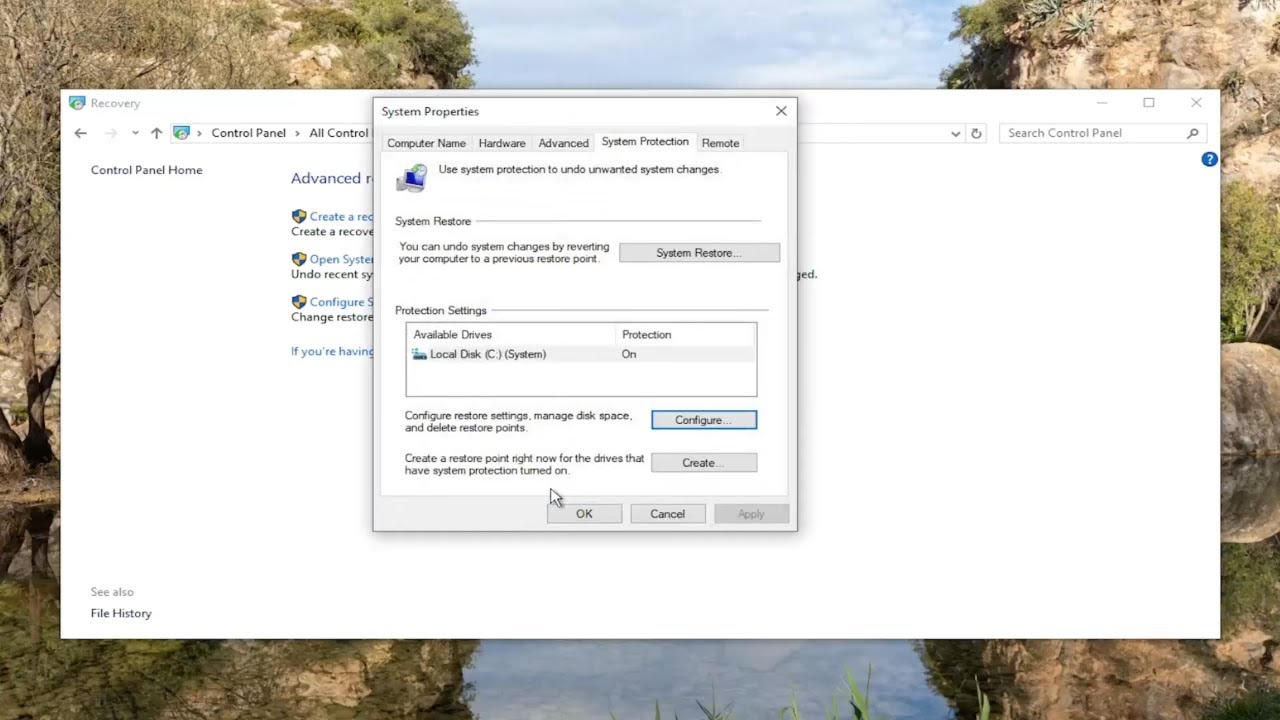Close the Recovery window
1280x720 pixels.
pos(1196,103)
